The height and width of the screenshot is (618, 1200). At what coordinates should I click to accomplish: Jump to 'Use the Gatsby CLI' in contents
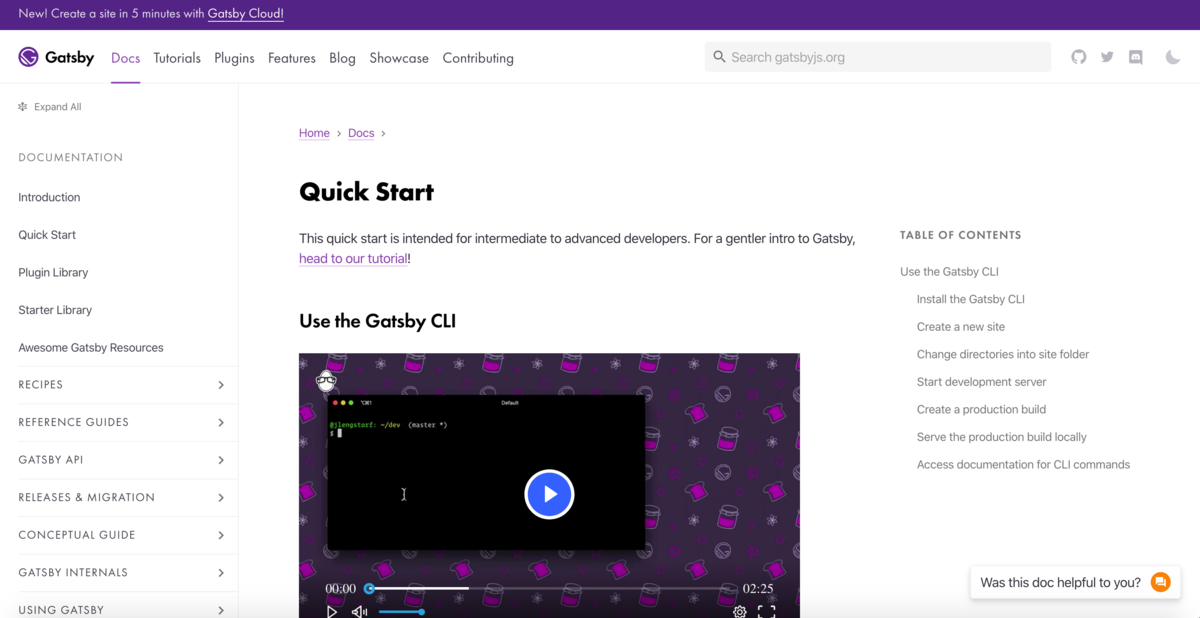pos(949,272)
